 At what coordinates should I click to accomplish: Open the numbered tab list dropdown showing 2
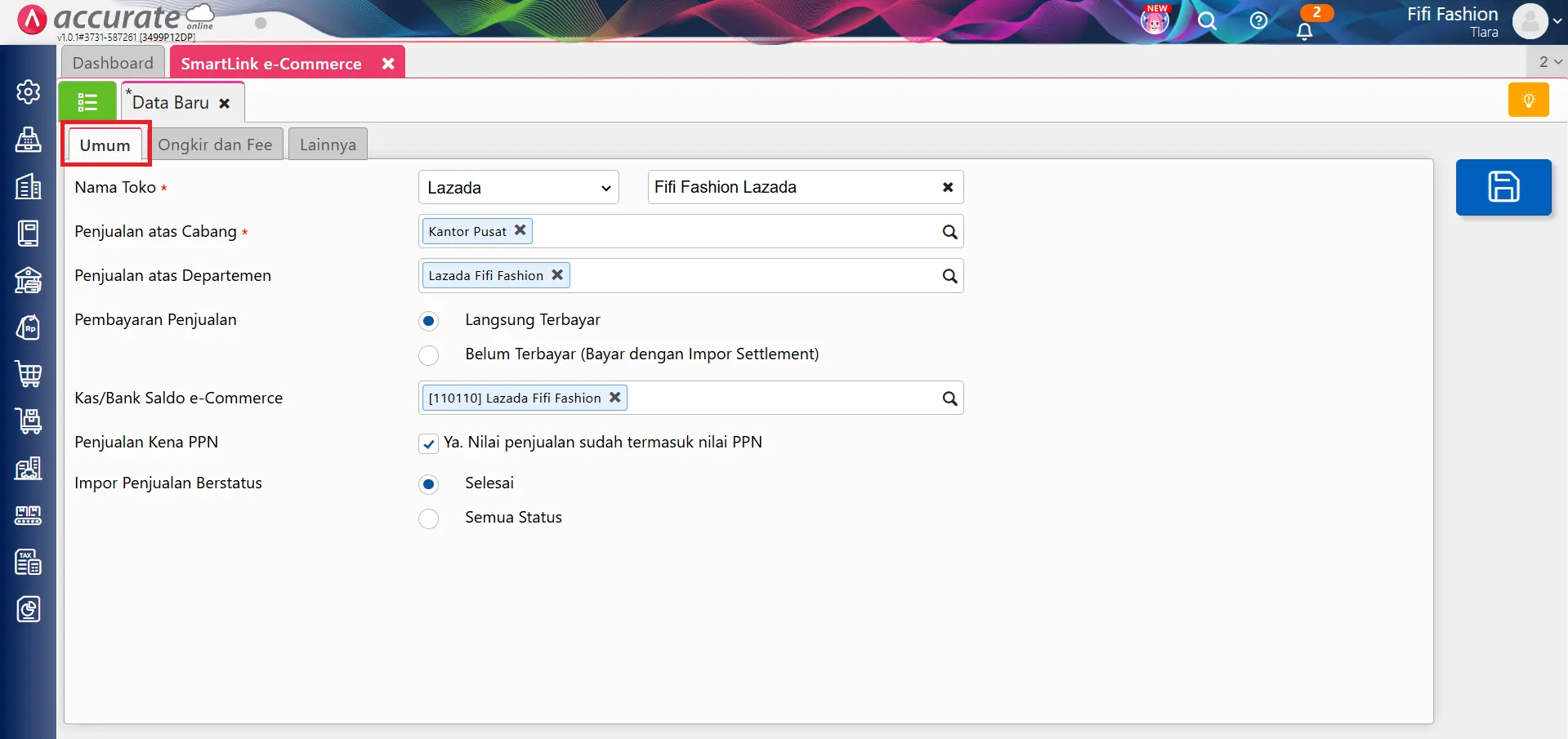click(1547, 61)
